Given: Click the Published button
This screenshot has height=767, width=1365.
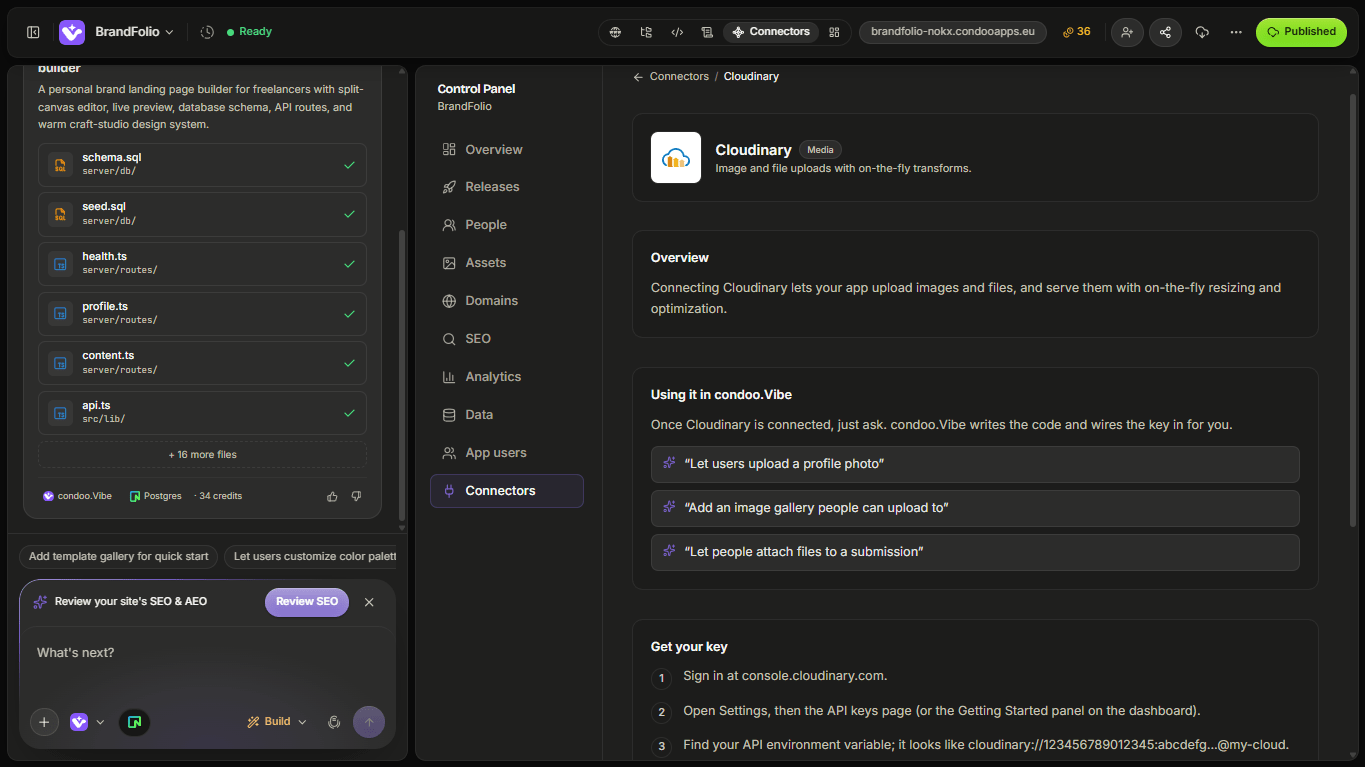Looking at the screenshot, I should 1301,32.
